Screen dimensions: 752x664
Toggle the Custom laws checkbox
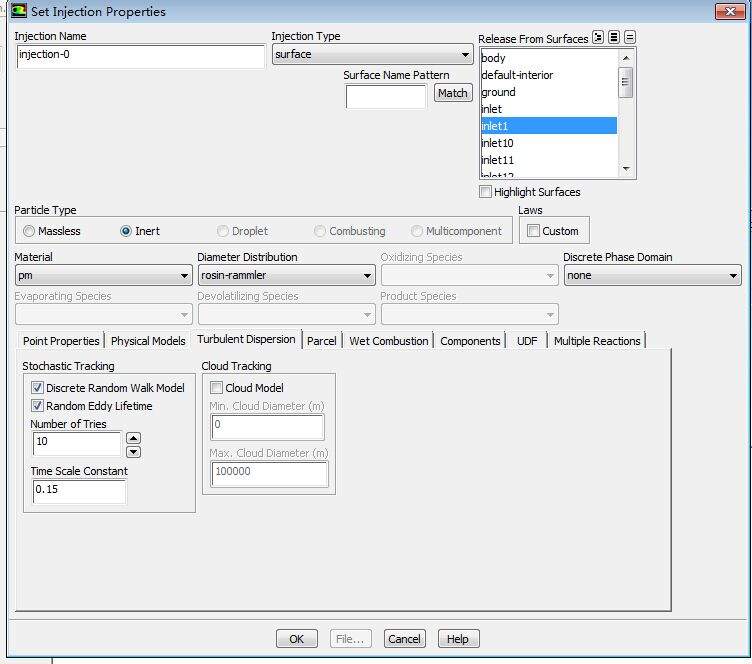click(x=533, y=231)
